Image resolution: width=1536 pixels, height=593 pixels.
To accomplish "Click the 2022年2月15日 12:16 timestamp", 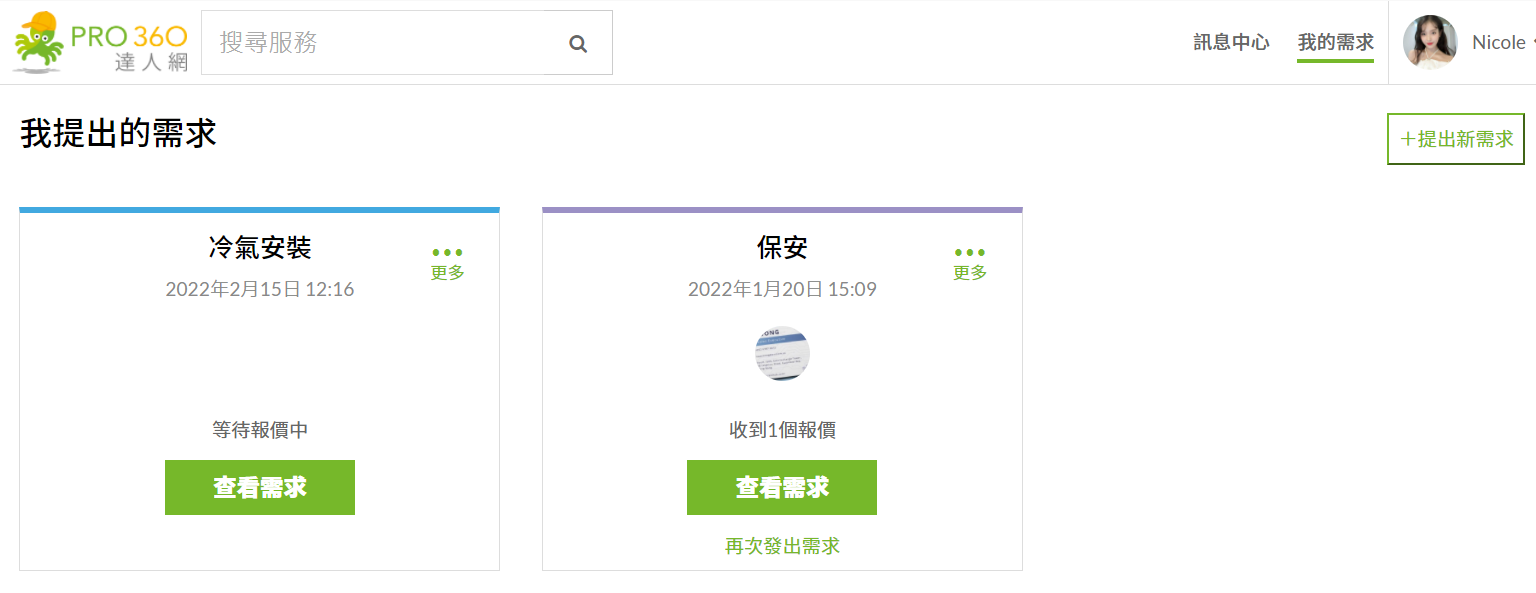I will (260, 290).
